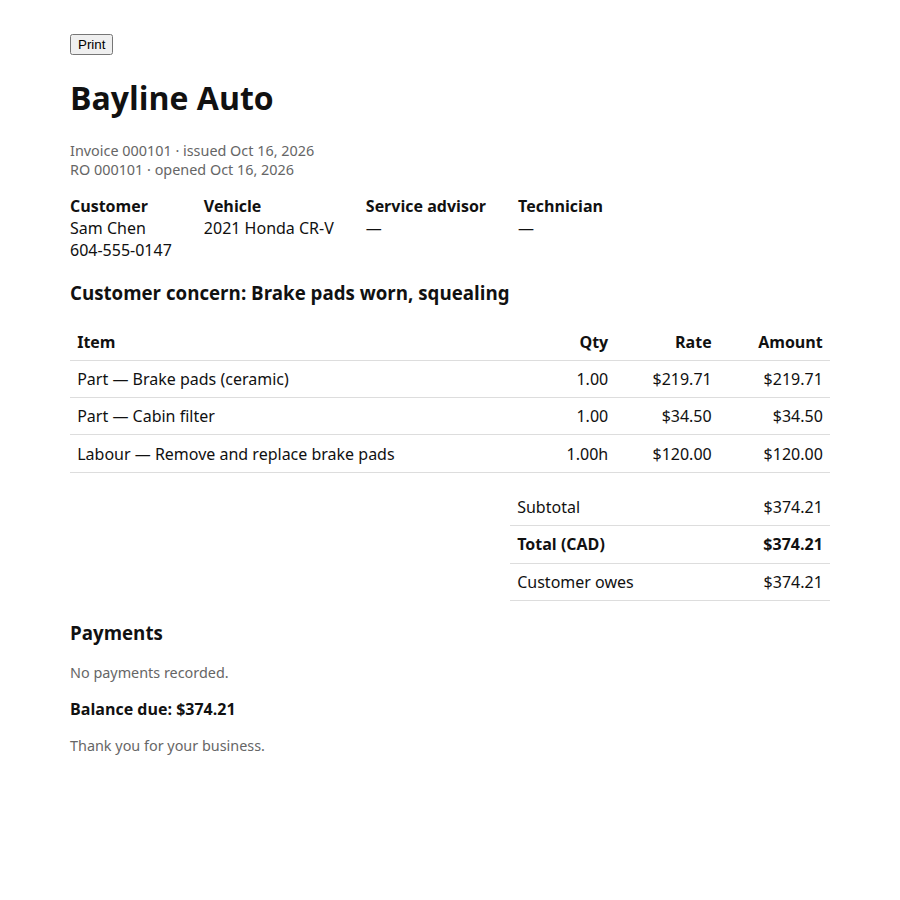This screenshot has height=900, width=900.
Task: Click the labour quantity 1.00h
Action: 587,454
